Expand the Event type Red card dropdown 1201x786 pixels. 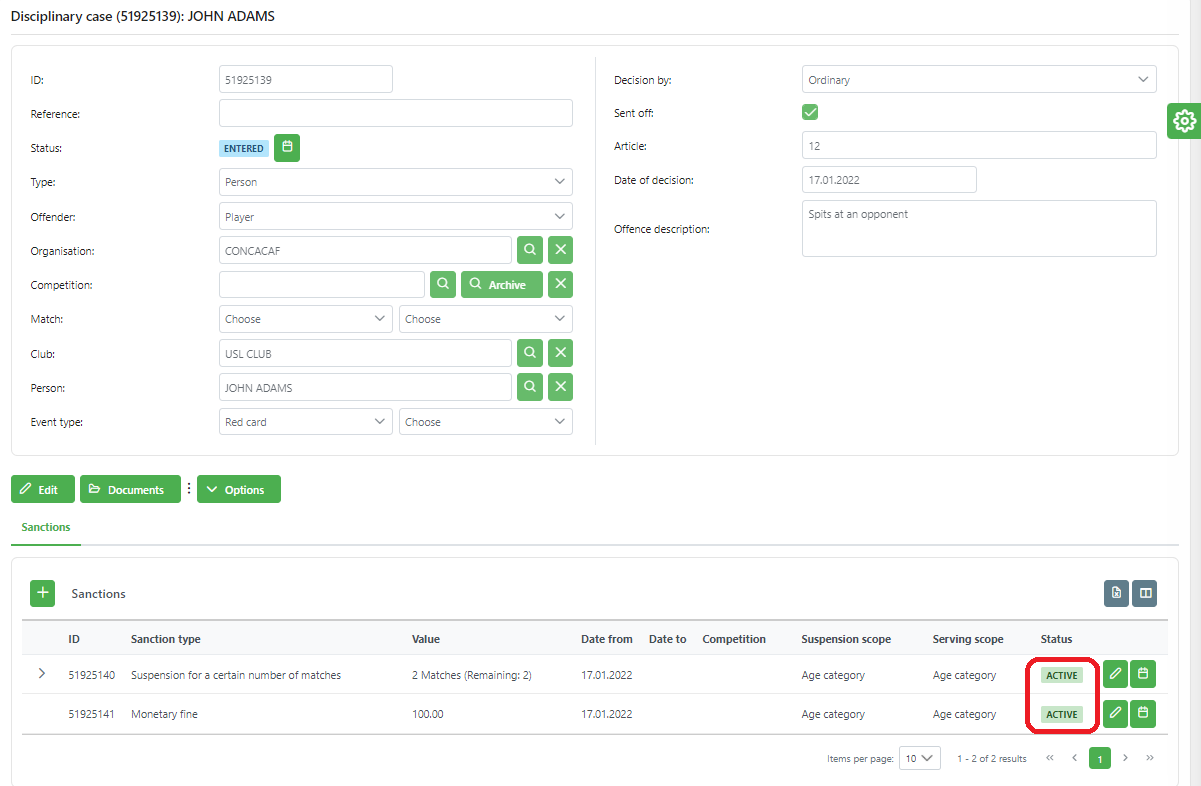[306, 422]
